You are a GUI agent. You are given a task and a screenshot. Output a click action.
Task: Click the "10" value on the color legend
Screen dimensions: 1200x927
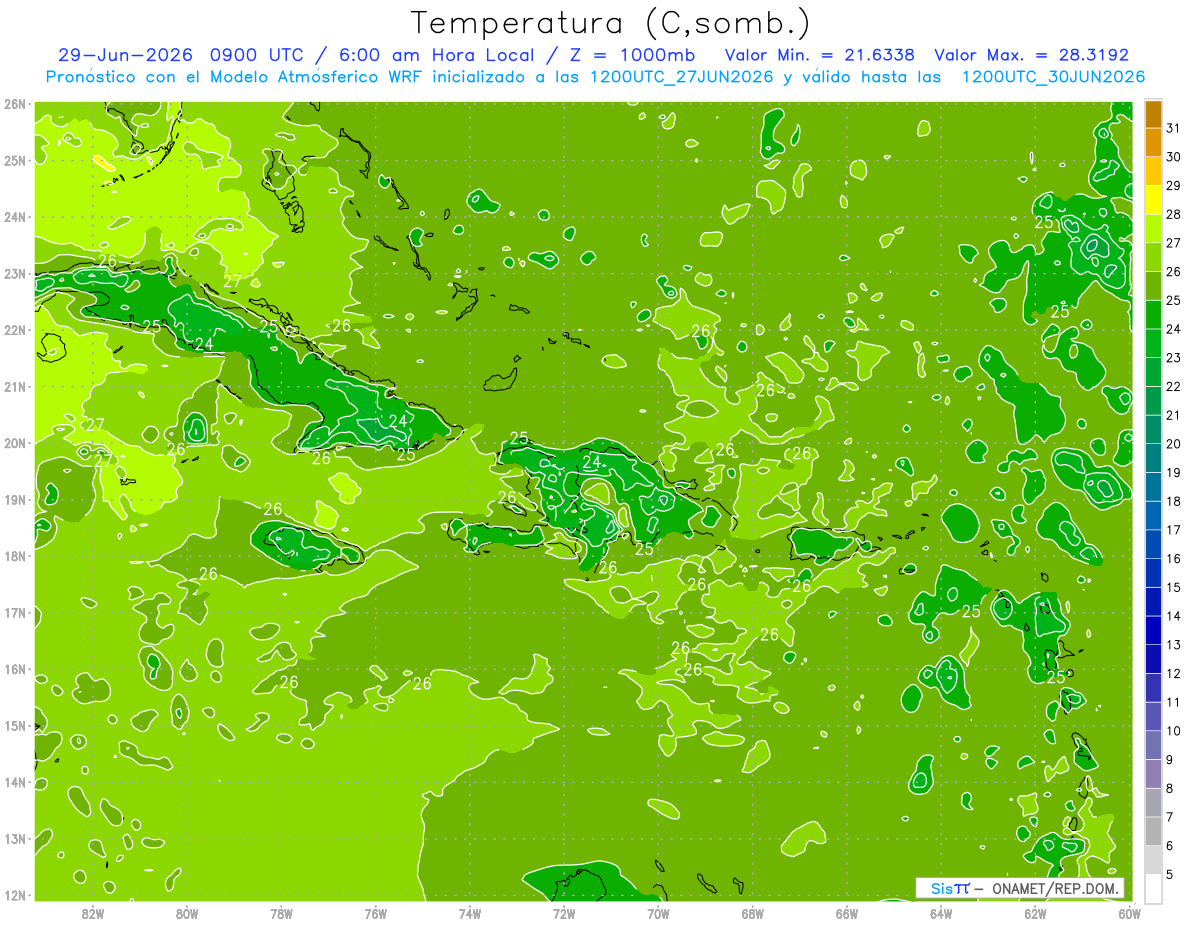1173,731
